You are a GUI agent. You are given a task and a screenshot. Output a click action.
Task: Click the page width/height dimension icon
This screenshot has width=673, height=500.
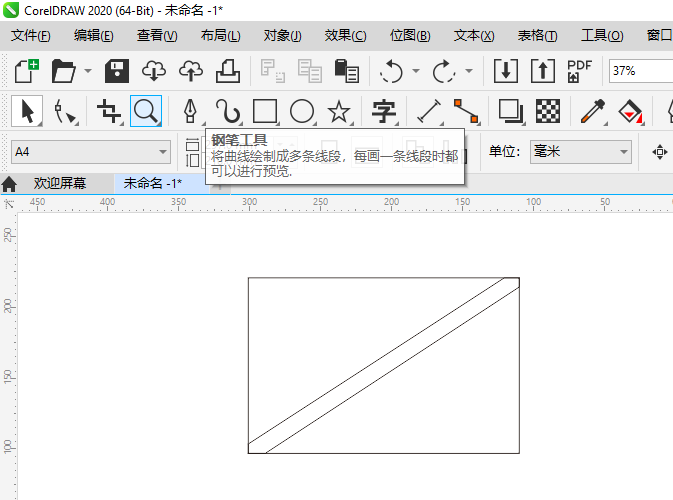(192, 152)
